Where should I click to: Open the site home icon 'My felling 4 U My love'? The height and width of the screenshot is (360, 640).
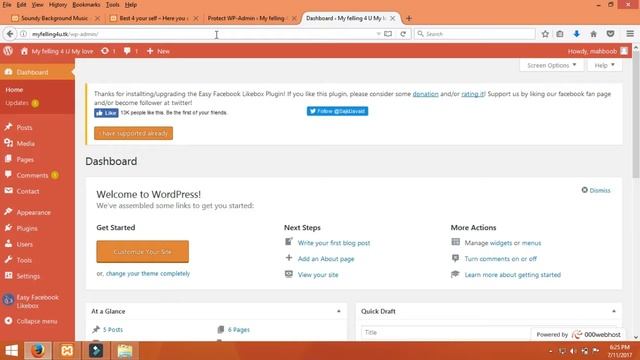coord(58,51)
